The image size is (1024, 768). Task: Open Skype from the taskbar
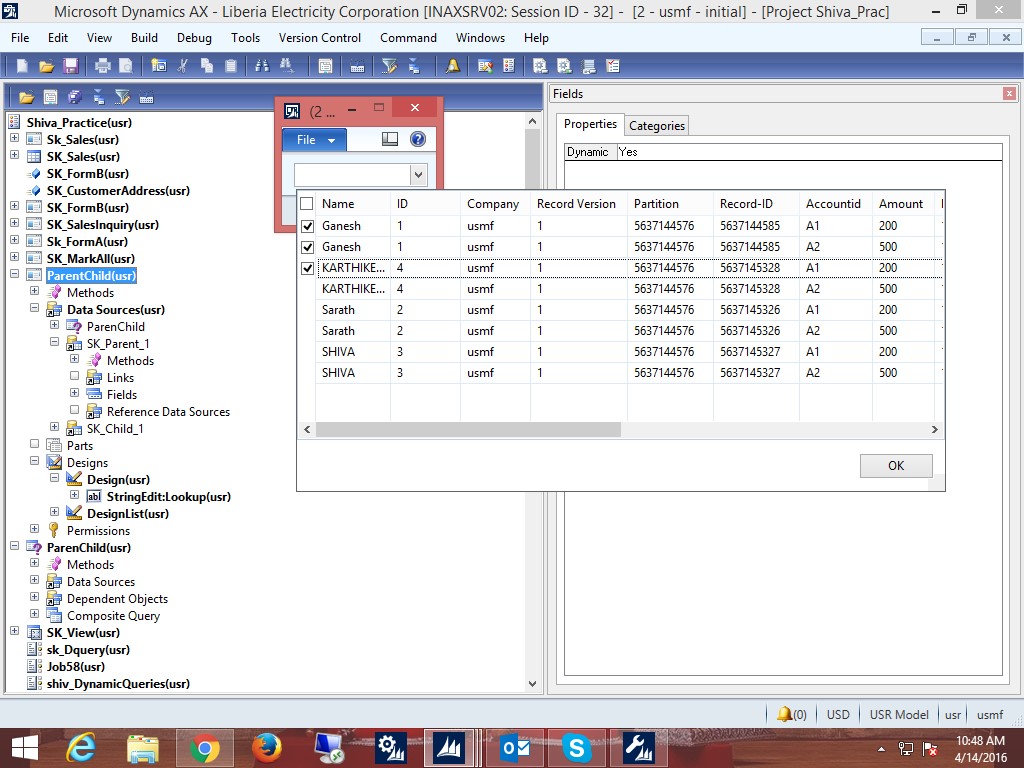pyautogui.click(x=576, y=747)
